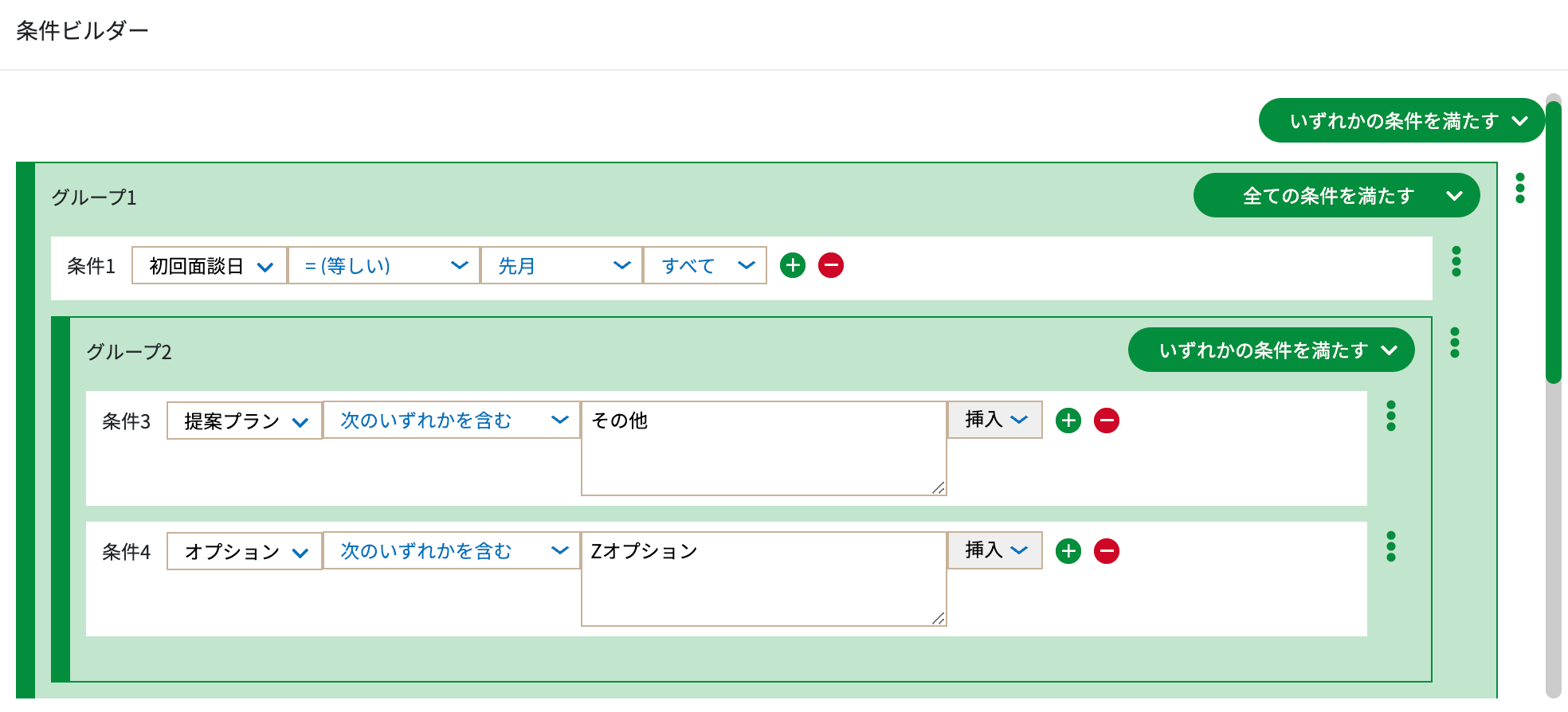
Task: Change the =(等しい) operator dropdown
Action: tap(384, 265)
